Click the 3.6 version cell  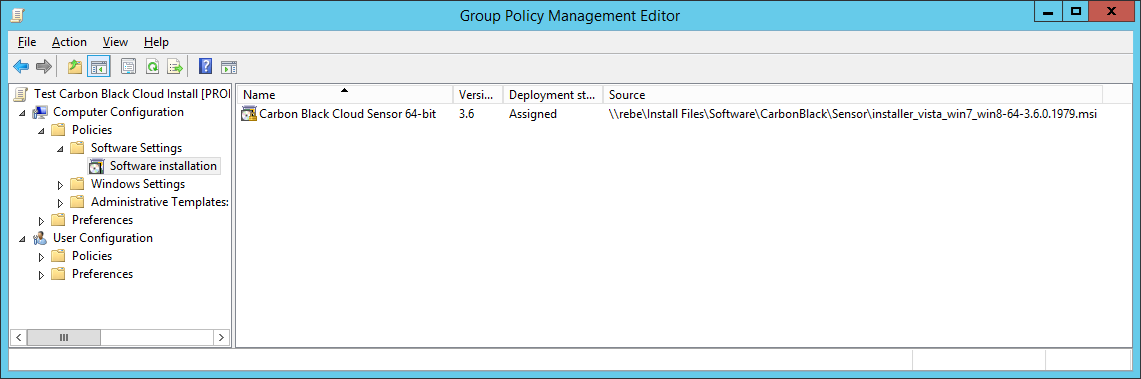pos(467,114)
